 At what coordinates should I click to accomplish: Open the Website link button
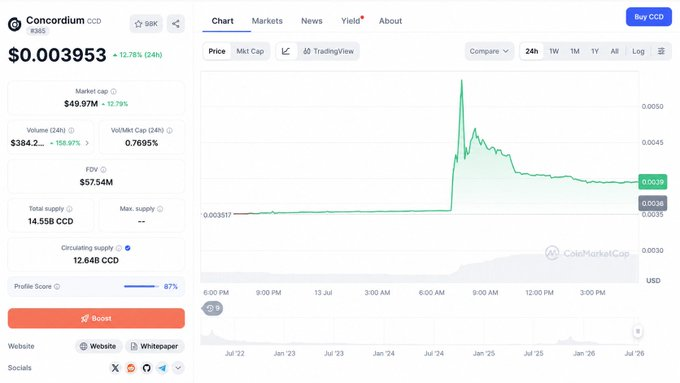(x=98, y=346)
